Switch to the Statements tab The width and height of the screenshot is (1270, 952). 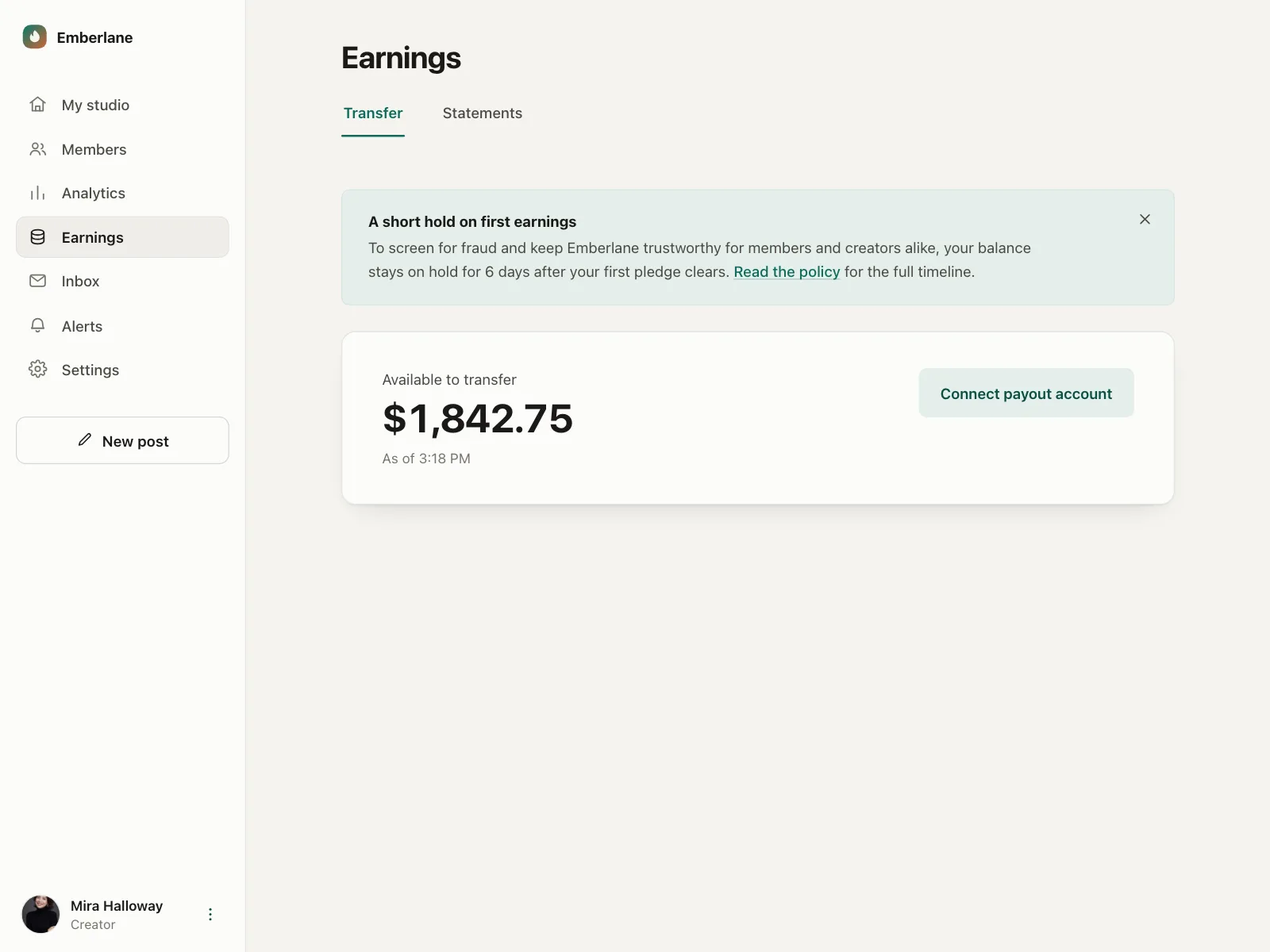tap(483, 113)
